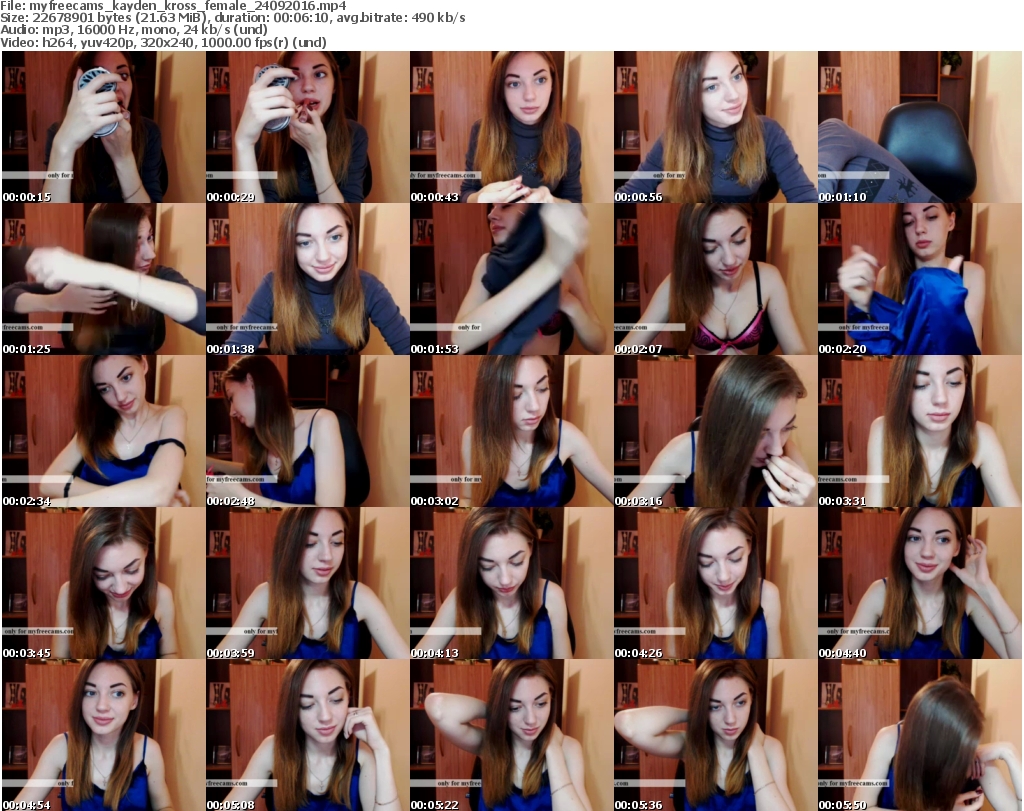This screenshot has height=811, width=1024.
Task: Pick the thumbnail at 00:00:43
Action: 511,127
